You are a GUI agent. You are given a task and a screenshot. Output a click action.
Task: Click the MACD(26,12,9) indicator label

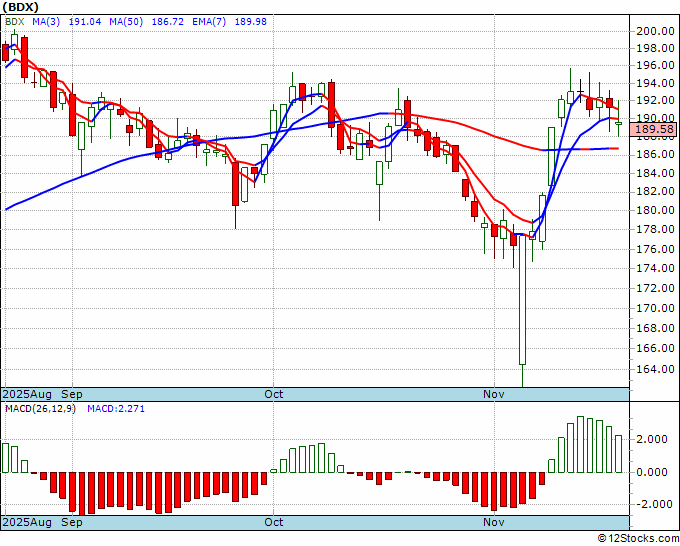pos(40,409)
